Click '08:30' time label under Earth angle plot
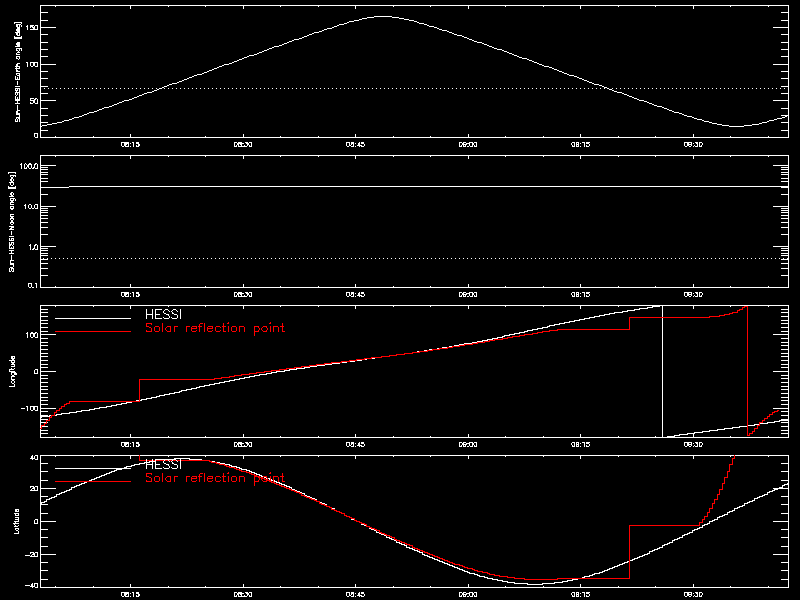Viewport: 800px width, 600px height. 243,145
